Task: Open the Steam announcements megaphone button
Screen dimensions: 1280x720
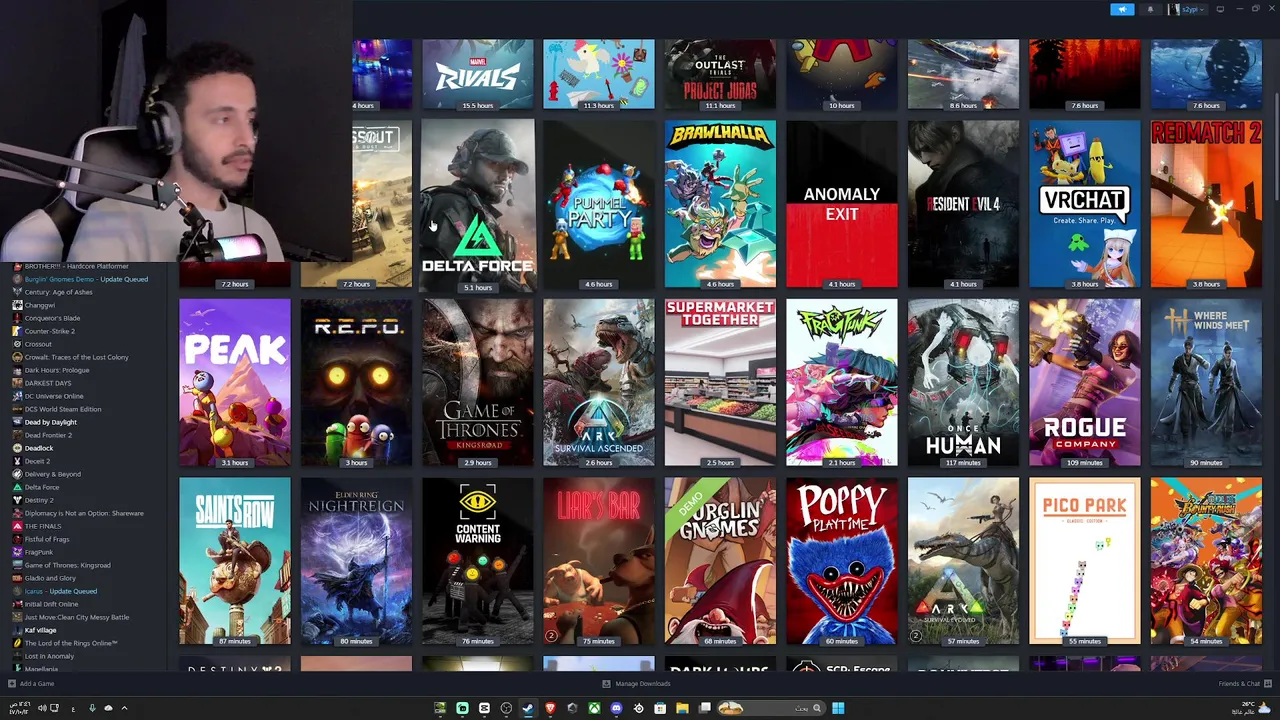Action: [1122, 9]
